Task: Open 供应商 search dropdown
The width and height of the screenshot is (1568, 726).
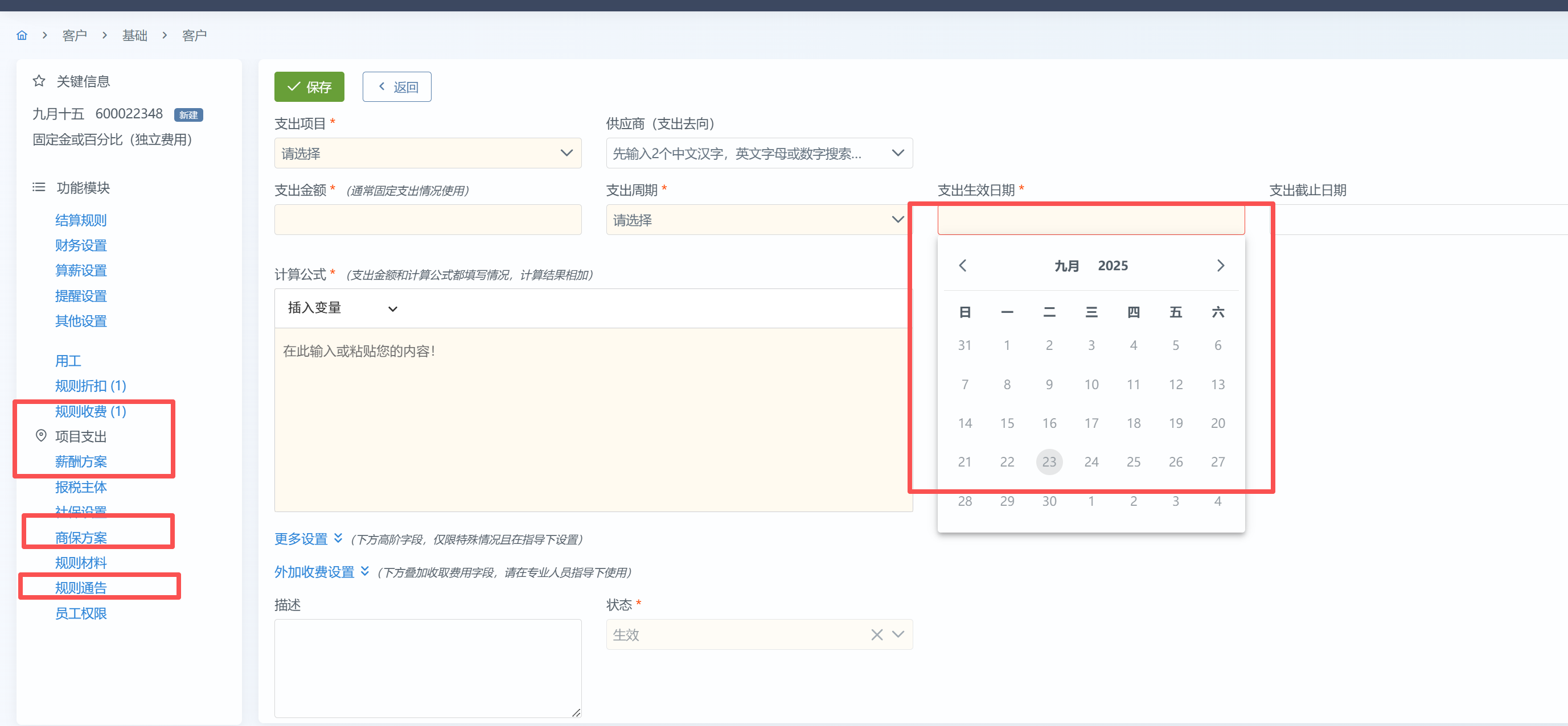Action: coord(758,153)
